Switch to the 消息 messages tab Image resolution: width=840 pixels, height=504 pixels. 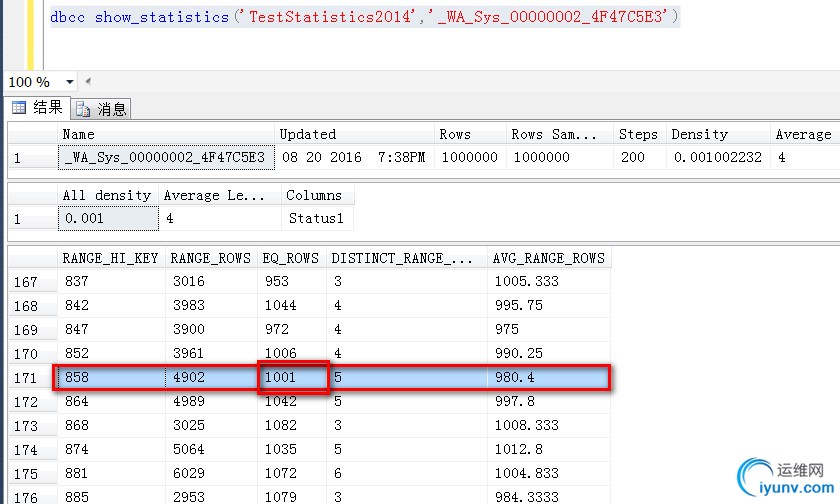click(101, 109)
